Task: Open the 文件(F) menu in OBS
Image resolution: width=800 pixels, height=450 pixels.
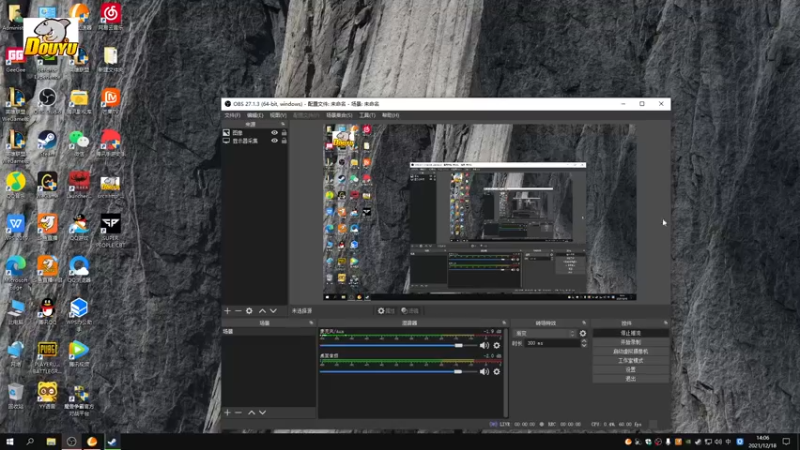Action: click(232, 115)
